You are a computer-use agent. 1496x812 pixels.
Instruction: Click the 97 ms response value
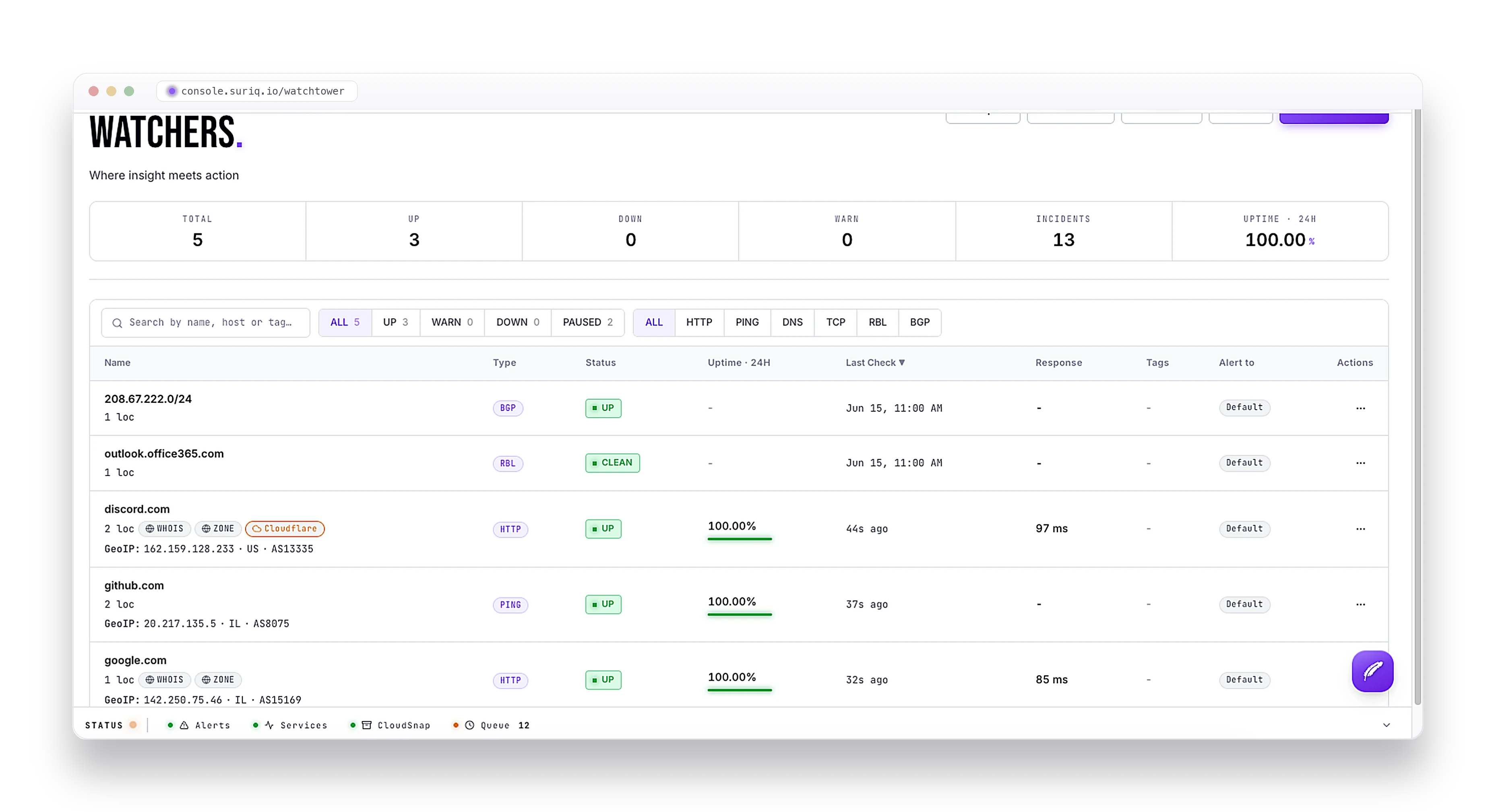[x=1051, y=529]
